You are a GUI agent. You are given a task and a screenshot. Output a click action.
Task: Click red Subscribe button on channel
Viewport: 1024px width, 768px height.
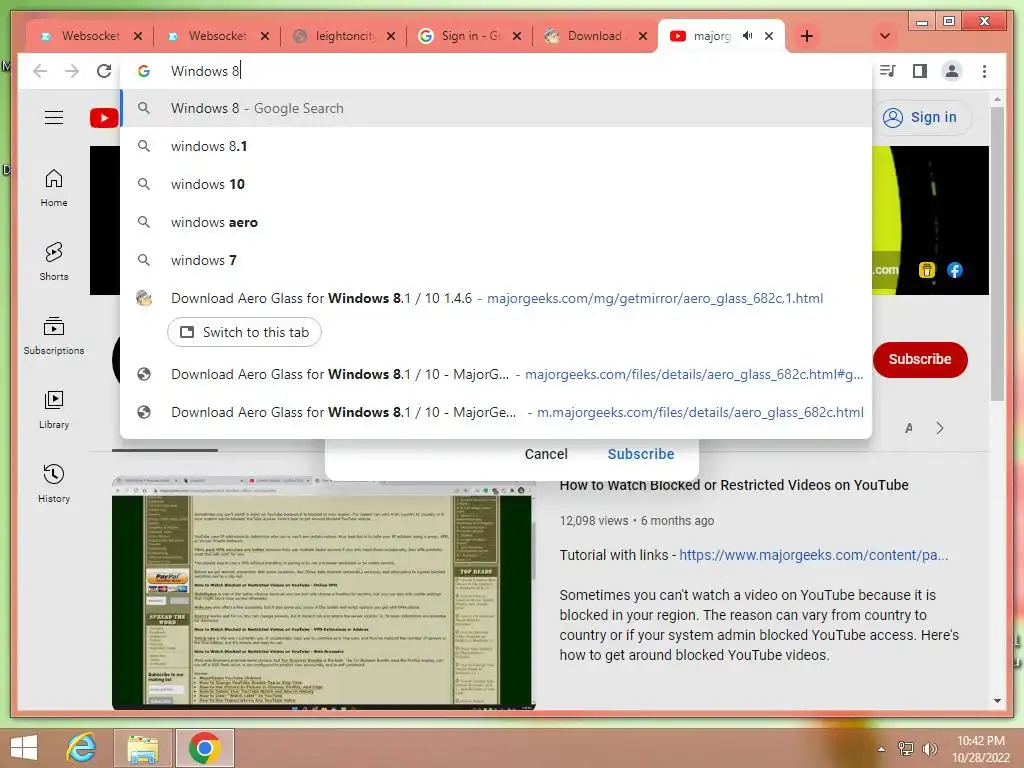click(920, 359)
